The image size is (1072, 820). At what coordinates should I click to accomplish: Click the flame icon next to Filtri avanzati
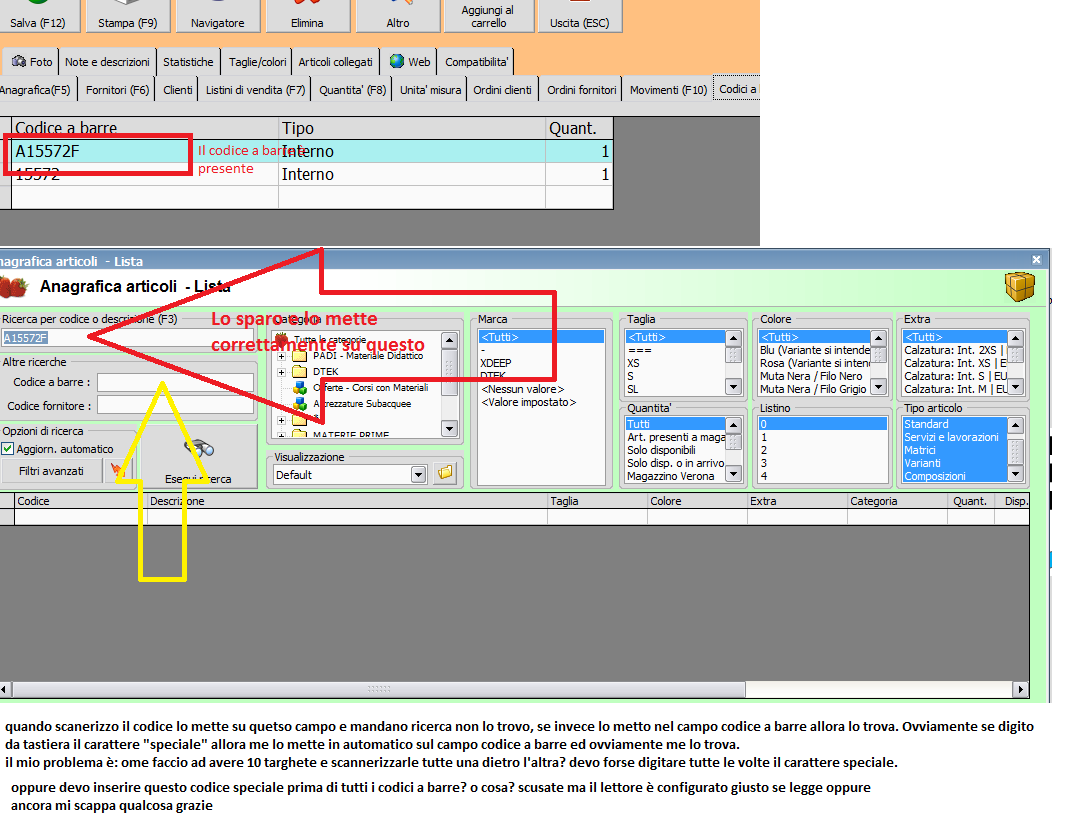pyautogui.click(x=118, y=471)
